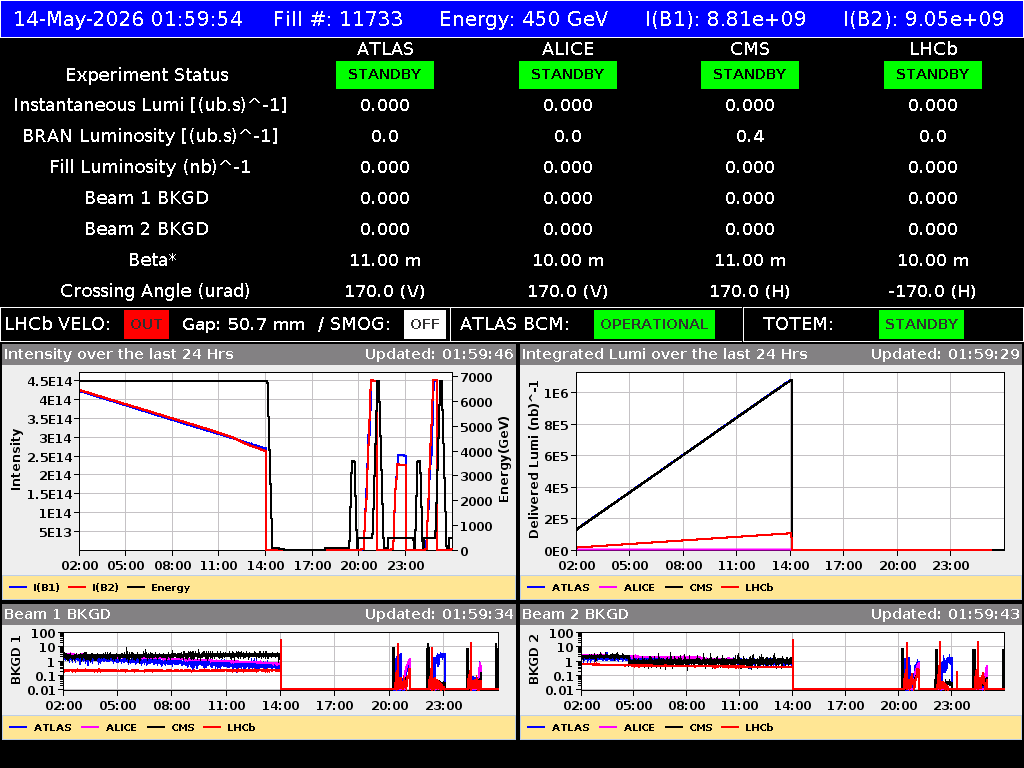Select the I(B1): 8.81e+09 intensity readout
Image resolution: width=1024 pixels, height=768 pixels.
(726, 18)
